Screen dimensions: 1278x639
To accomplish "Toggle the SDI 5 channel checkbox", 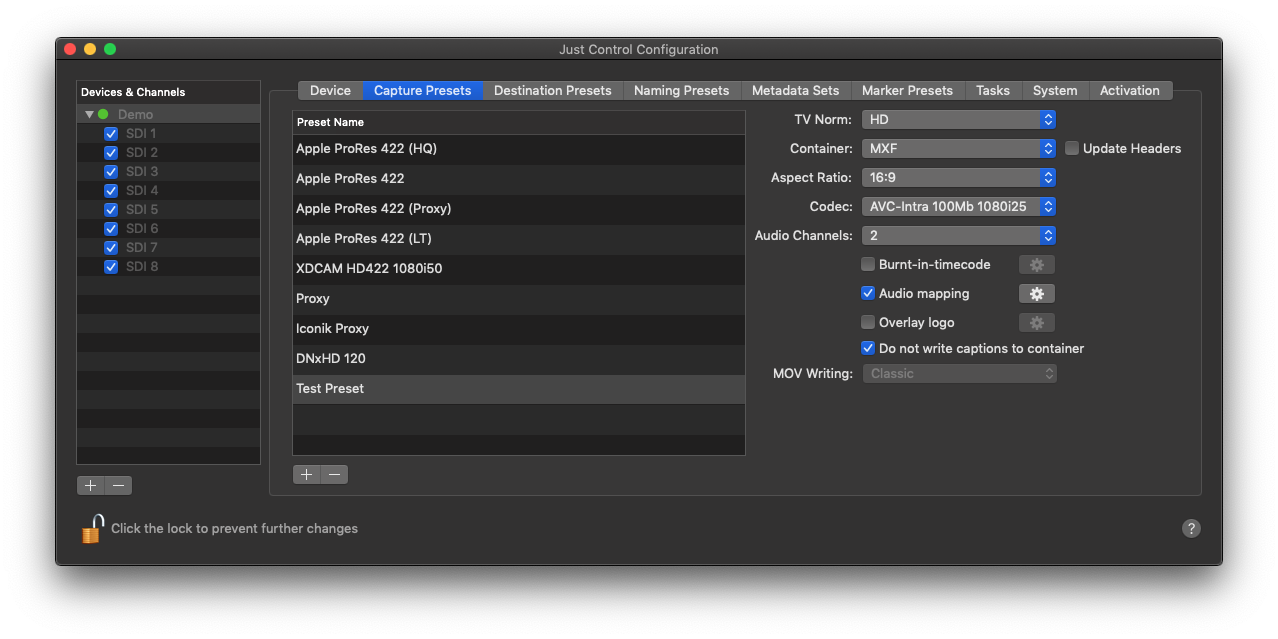I will coord(111,210).
